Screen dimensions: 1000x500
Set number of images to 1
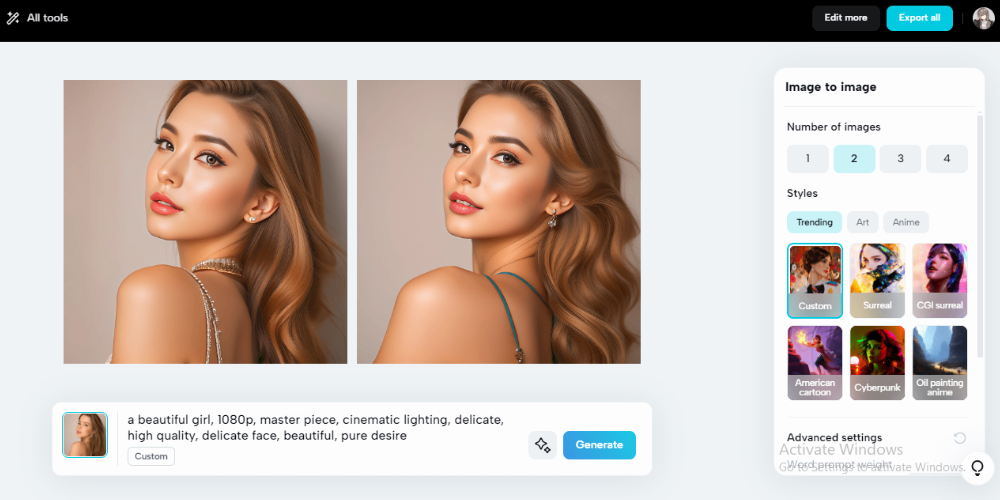pyautogui.click(x=807, y=159)
